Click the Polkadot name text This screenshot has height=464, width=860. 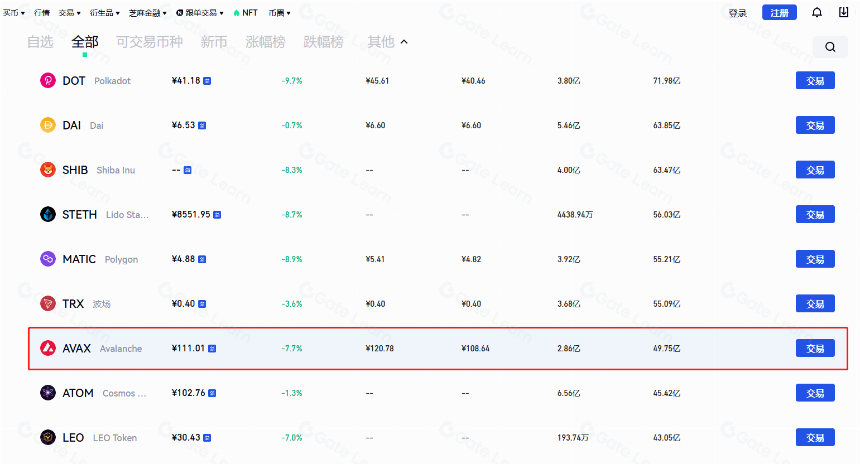pos(112,81)
